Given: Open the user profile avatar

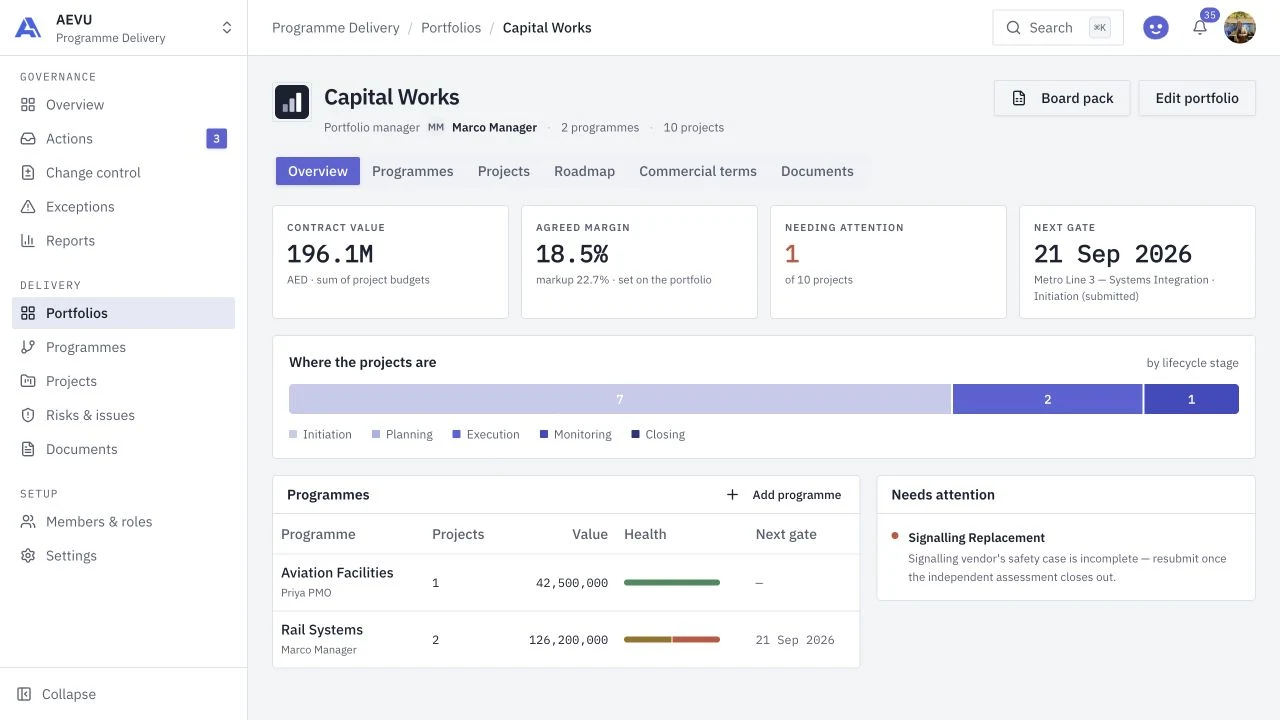Looking at the screenshot, I should (x=1240, y=28).
